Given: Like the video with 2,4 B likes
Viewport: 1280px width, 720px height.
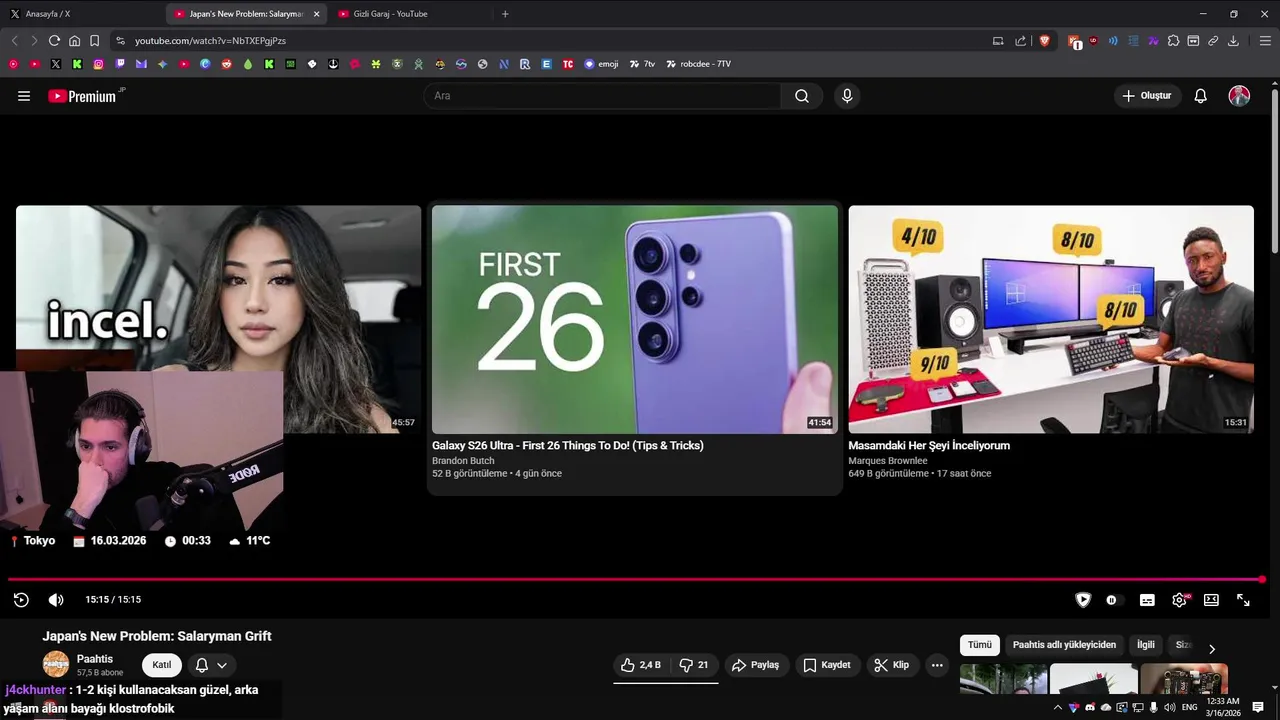Looking at the screenshot, I should pyautogui.click(x=641, y=665).
